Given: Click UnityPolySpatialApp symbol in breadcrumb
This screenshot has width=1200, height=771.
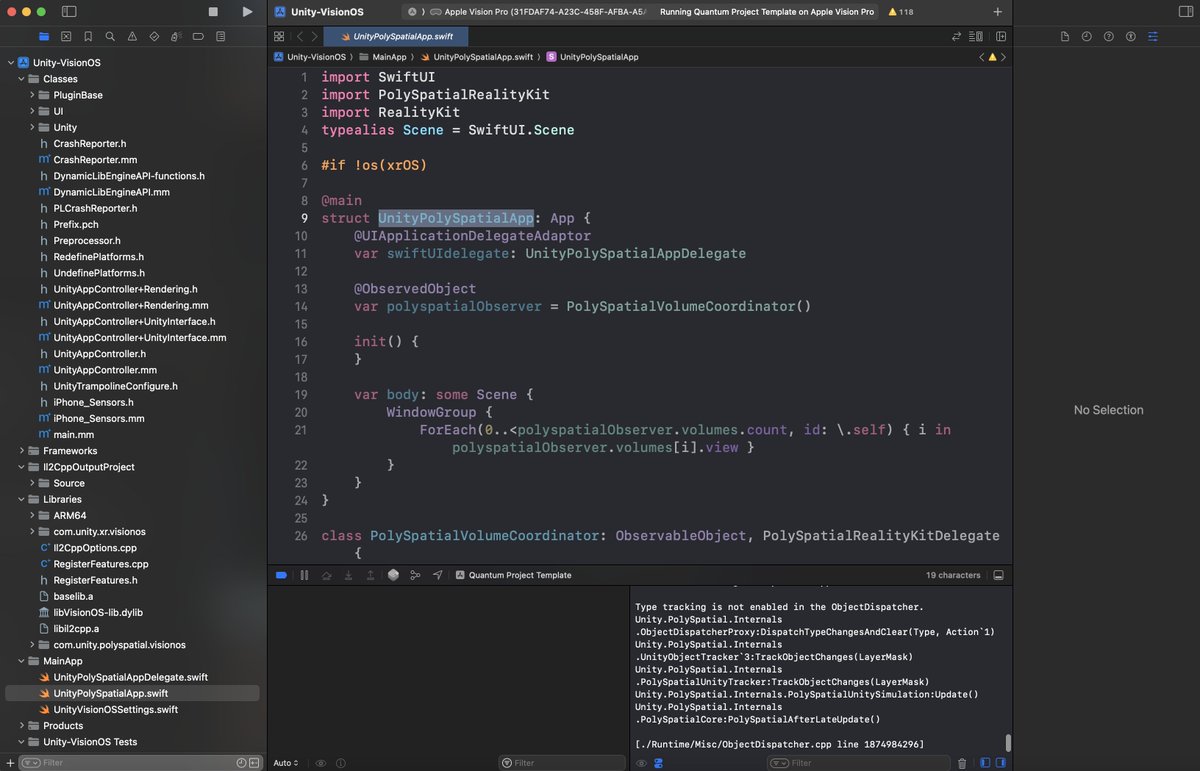Looking at the screenshot, I should click(593, 57).
